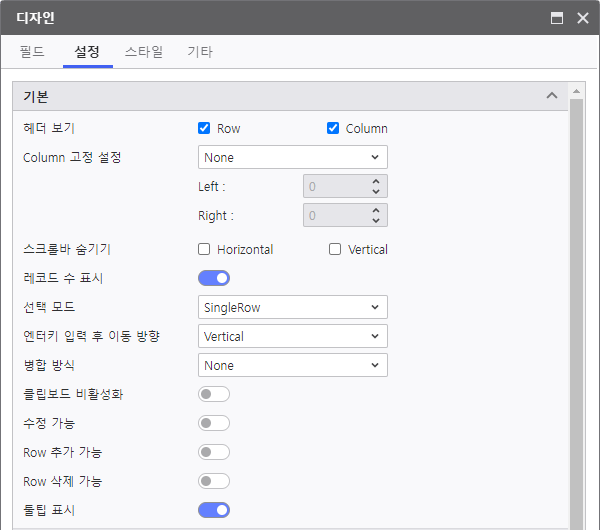
Task: Turn on the Row 삭제 가능 toggle
Action: pos(214,481)
